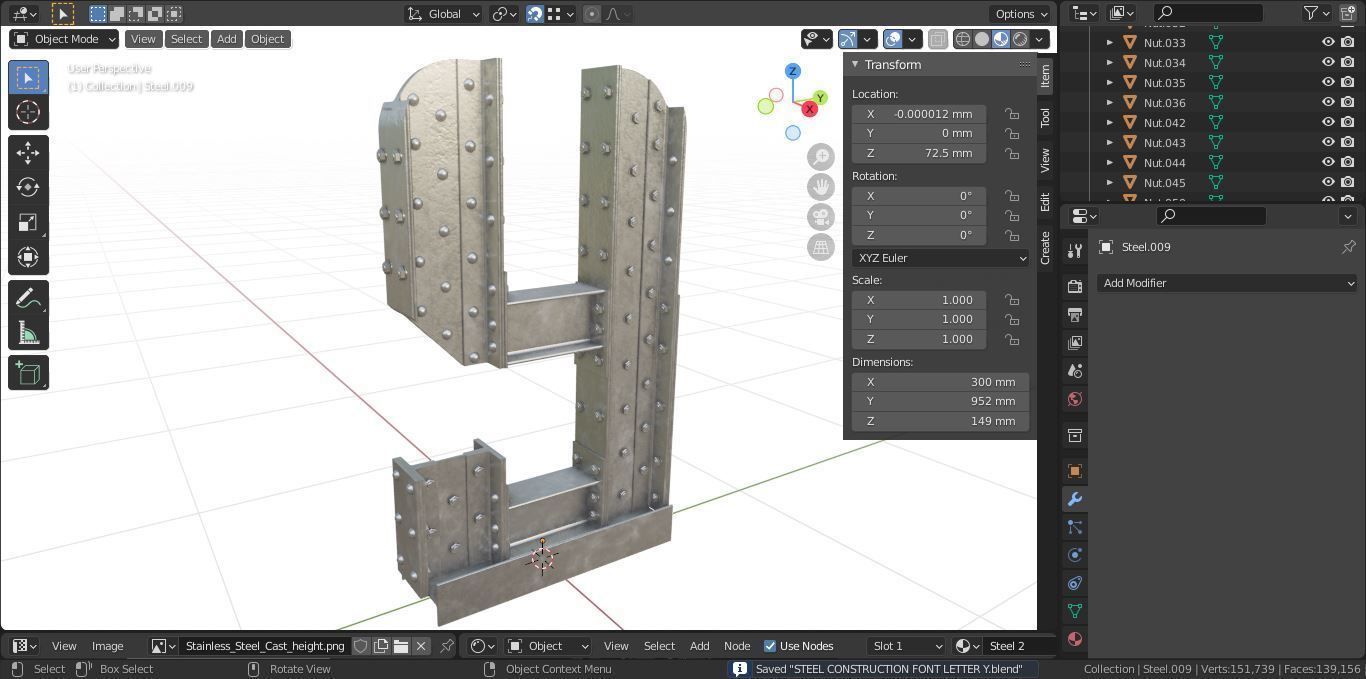Enable snapping magnet toggle
The width and height of the screenshot is (1366, 679).
pos(535,14)
